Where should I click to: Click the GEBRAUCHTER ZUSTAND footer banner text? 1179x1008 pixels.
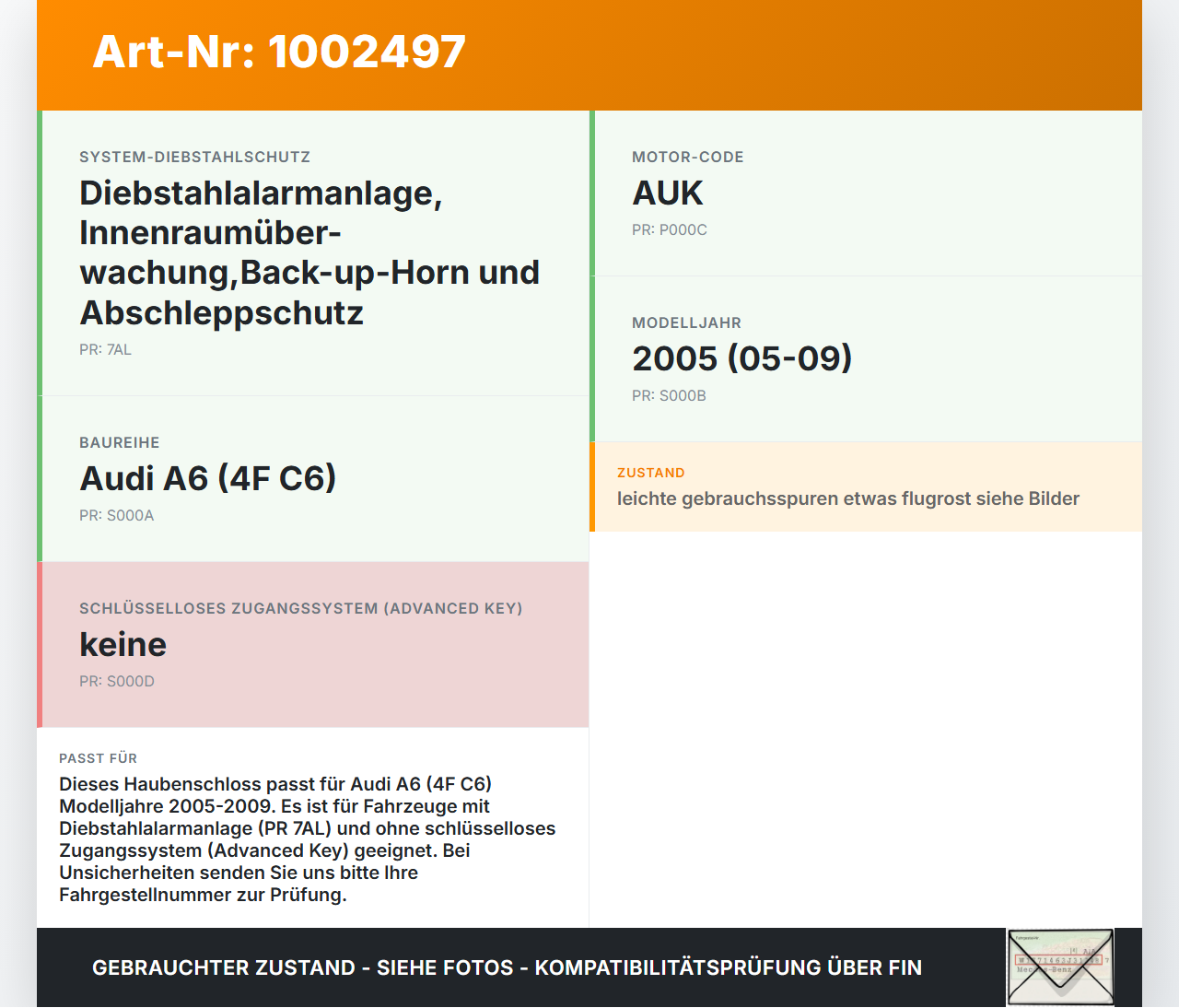coord(507,967)
